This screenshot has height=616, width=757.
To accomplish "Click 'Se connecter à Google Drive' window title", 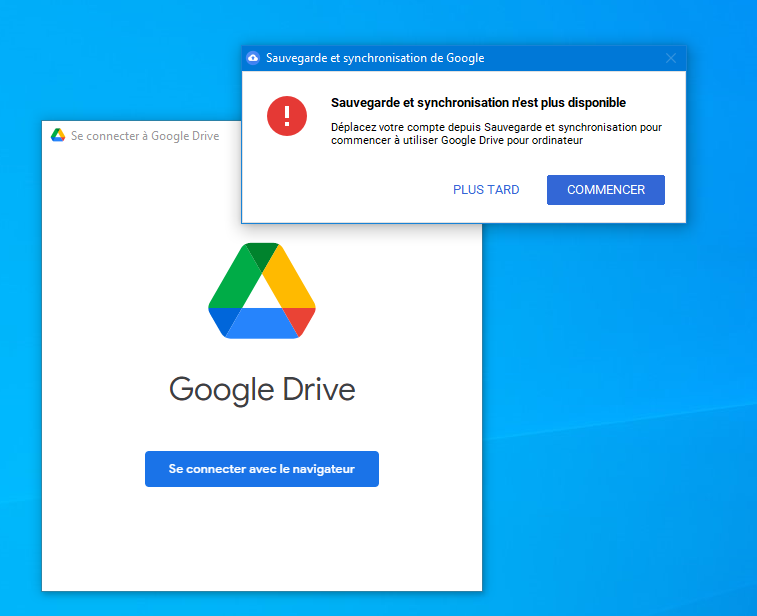I will 145,136.
